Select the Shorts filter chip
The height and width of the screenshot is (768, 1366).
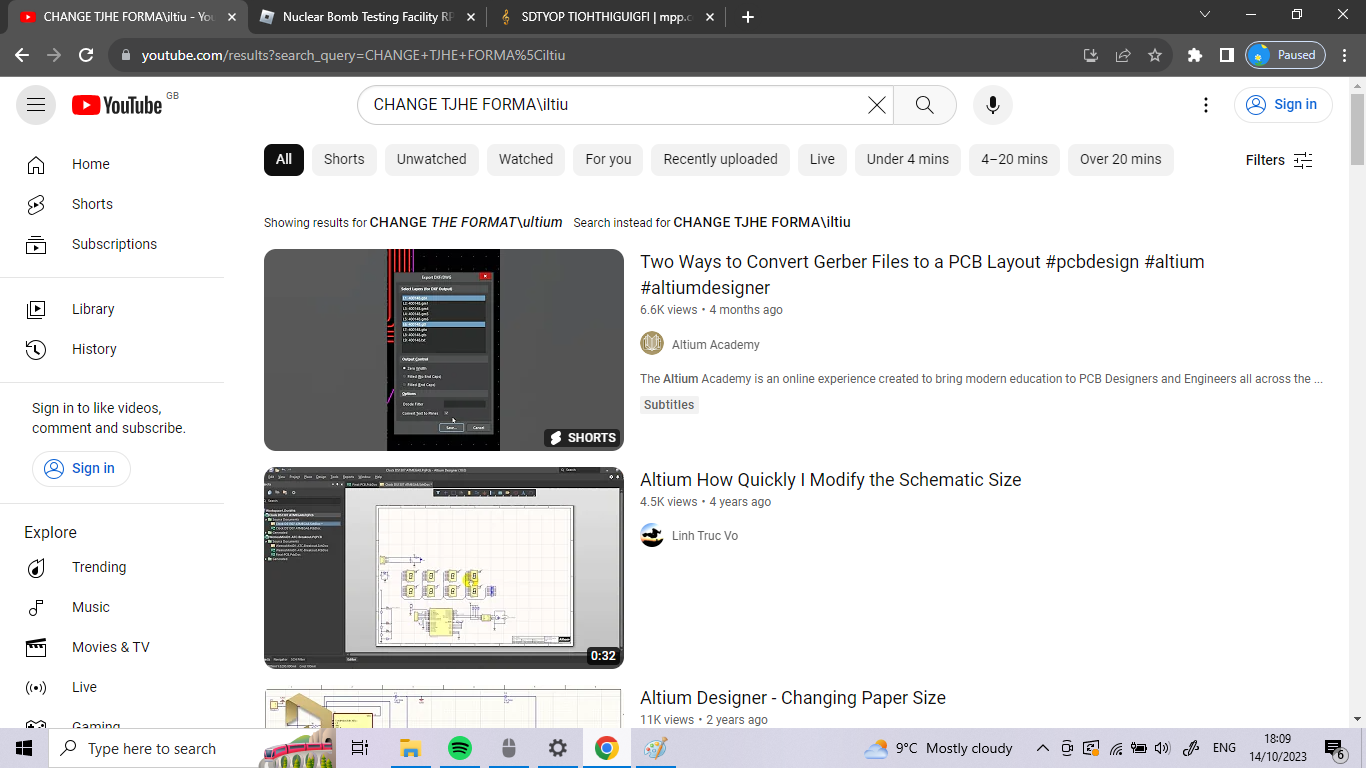point(344,159)
